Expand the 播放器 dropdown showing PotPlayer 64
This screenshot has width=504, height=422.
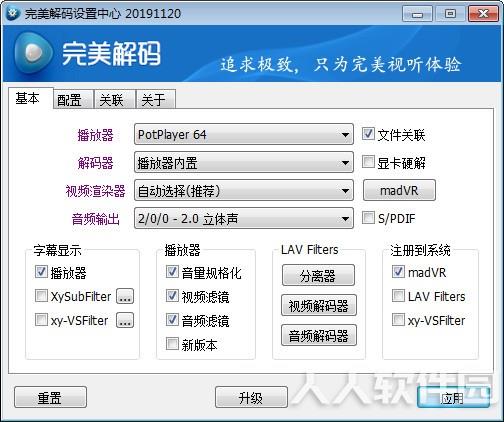click(x=244, y=134)
